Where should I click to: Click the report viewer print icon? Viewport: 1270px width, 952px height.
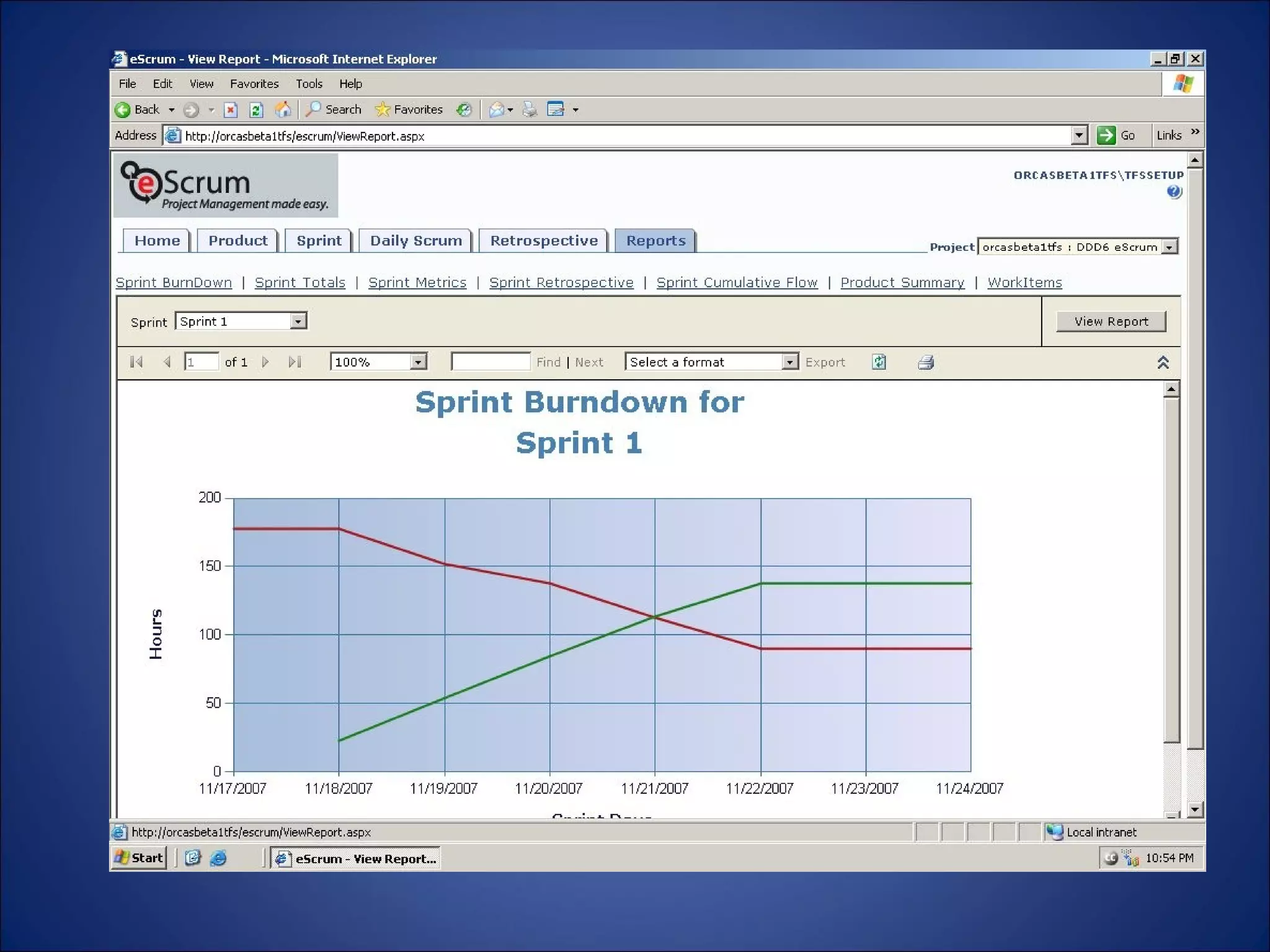(925, 362)
